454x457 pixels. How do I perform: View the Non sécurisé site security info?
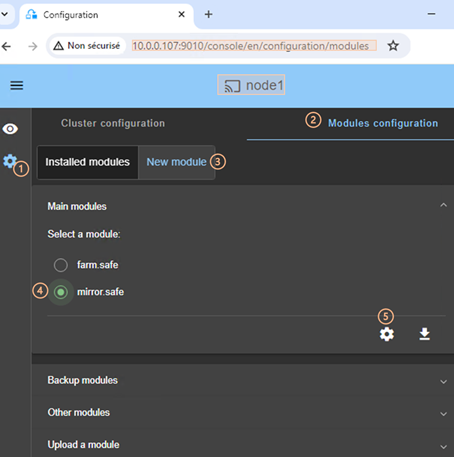(87, 46)
